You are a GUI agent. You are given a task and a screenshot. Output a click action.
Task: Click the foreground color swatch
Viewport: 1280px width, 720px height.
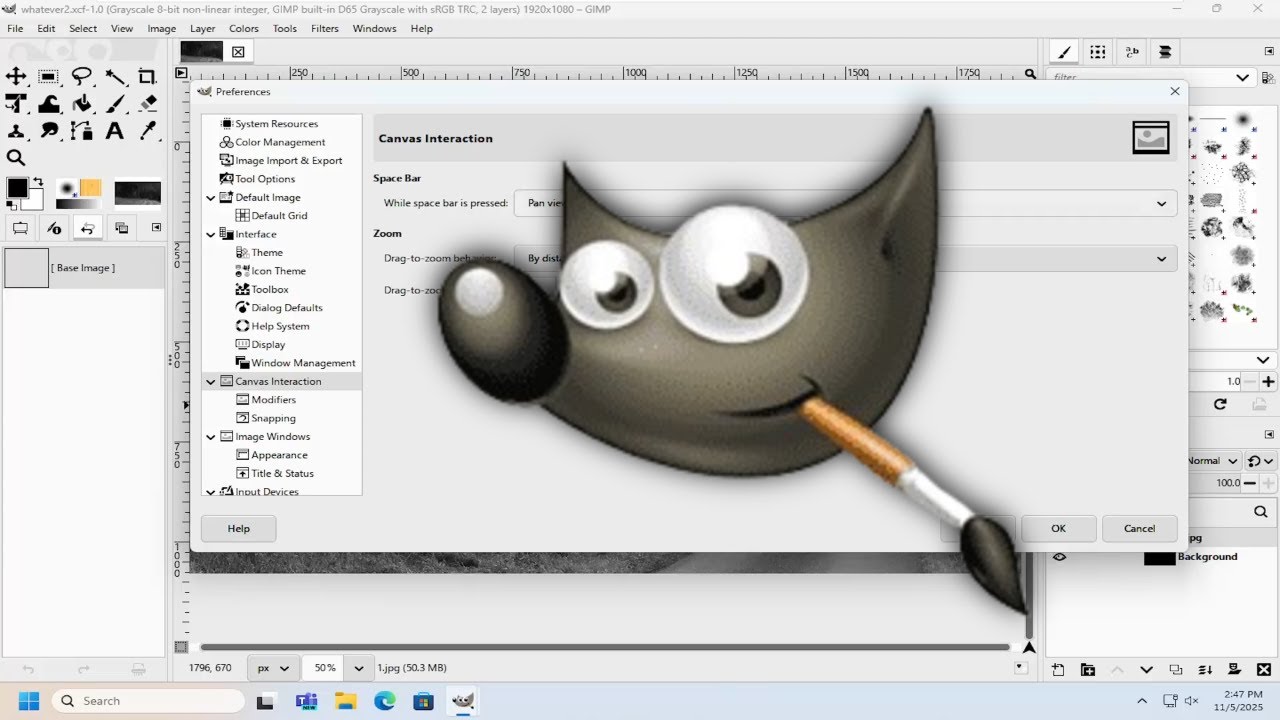point(17,188)
